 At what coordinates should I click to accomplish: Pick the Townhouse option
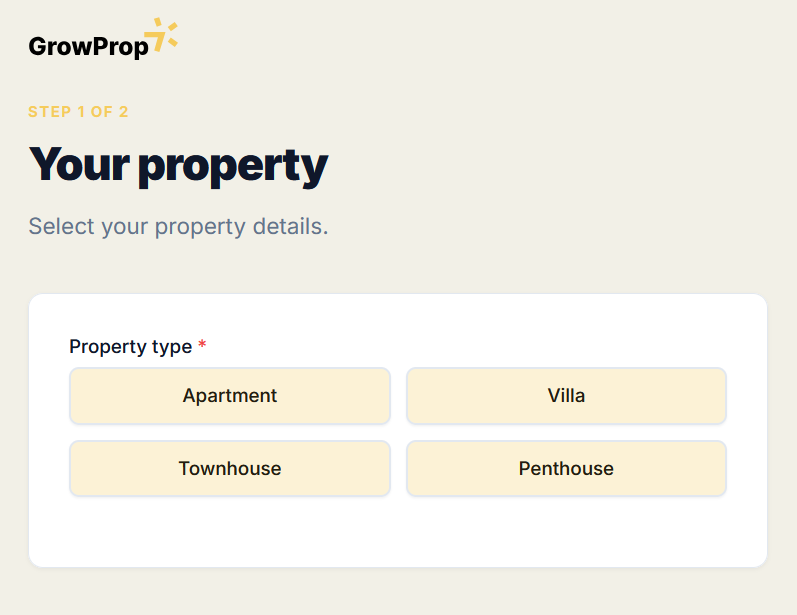pos(230,469)
